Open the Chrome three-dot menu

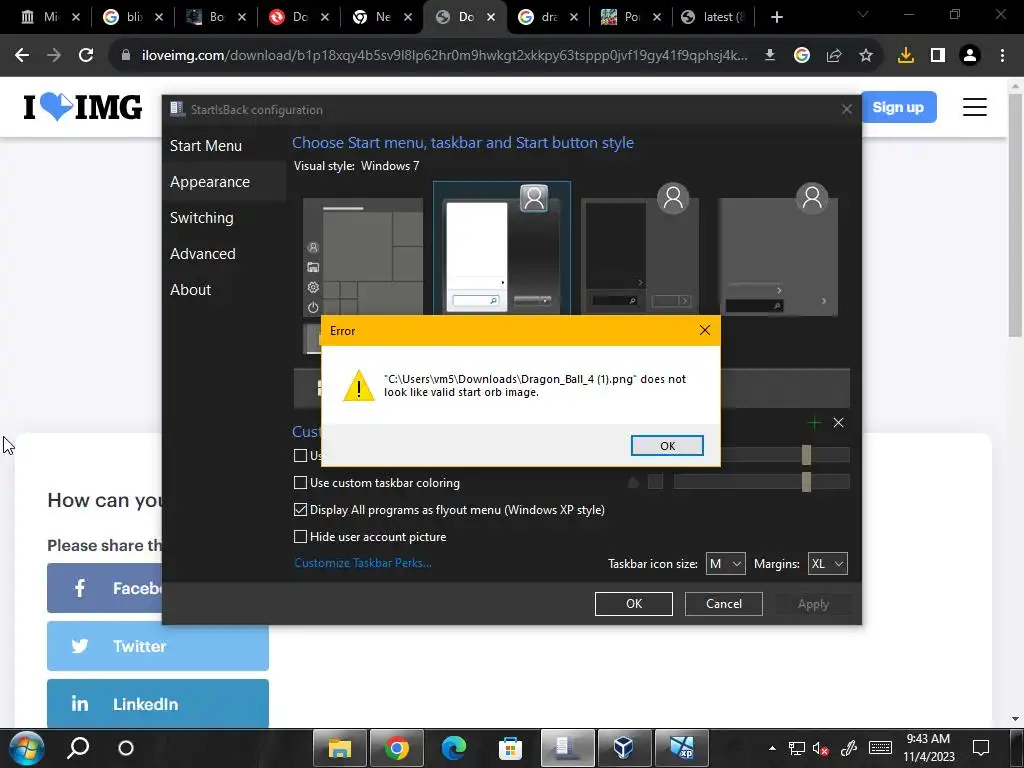pos(1002,56)
